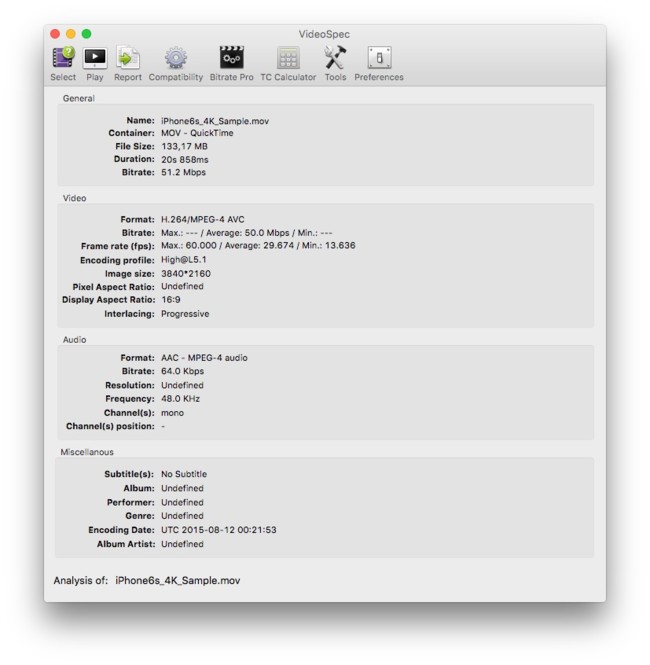Click Genre Undefined value
The width and height of the screenshot is (650, 665).
pos(182,516)
